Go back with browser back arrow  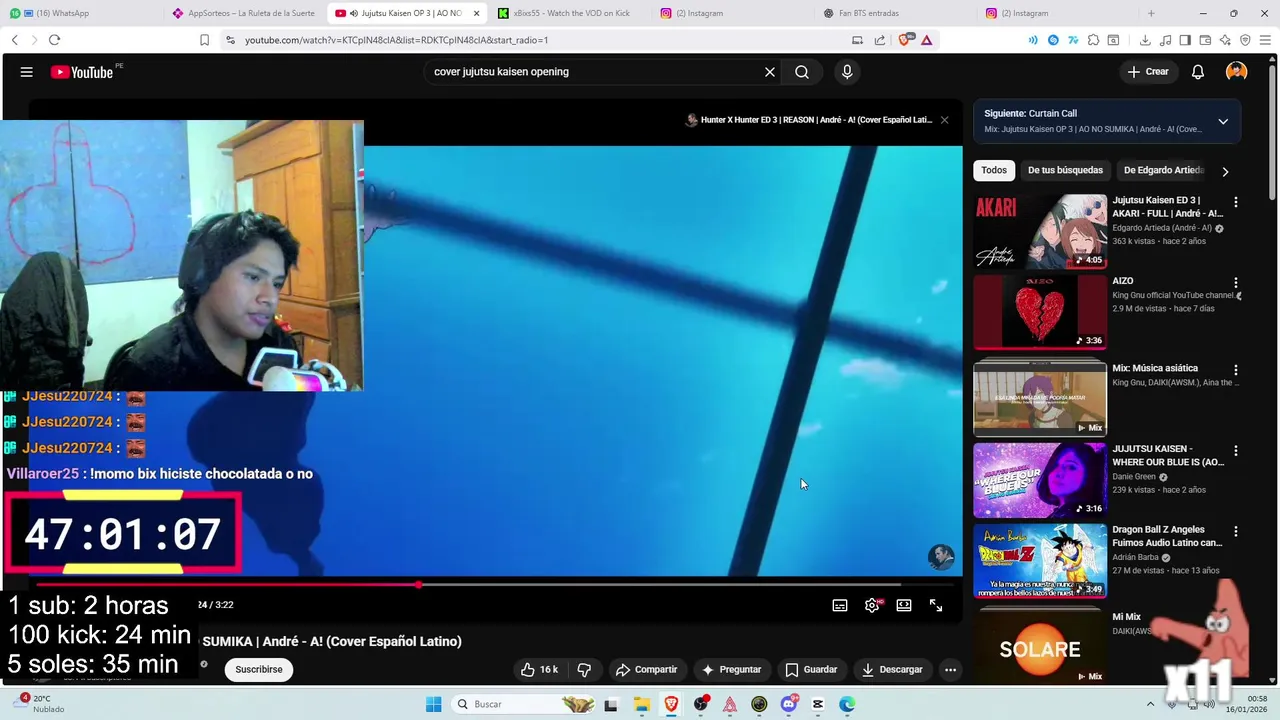tap(14, 40)
